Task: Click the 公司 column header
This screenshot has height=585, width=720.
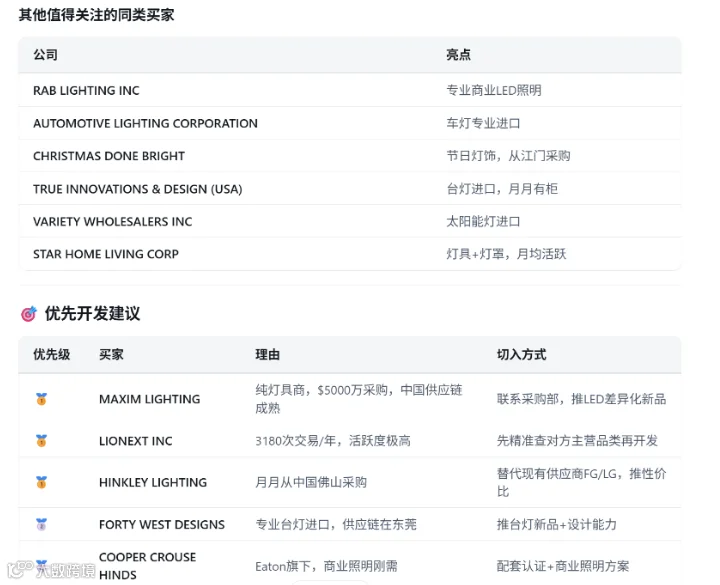Action: click(x=45, y=55)
